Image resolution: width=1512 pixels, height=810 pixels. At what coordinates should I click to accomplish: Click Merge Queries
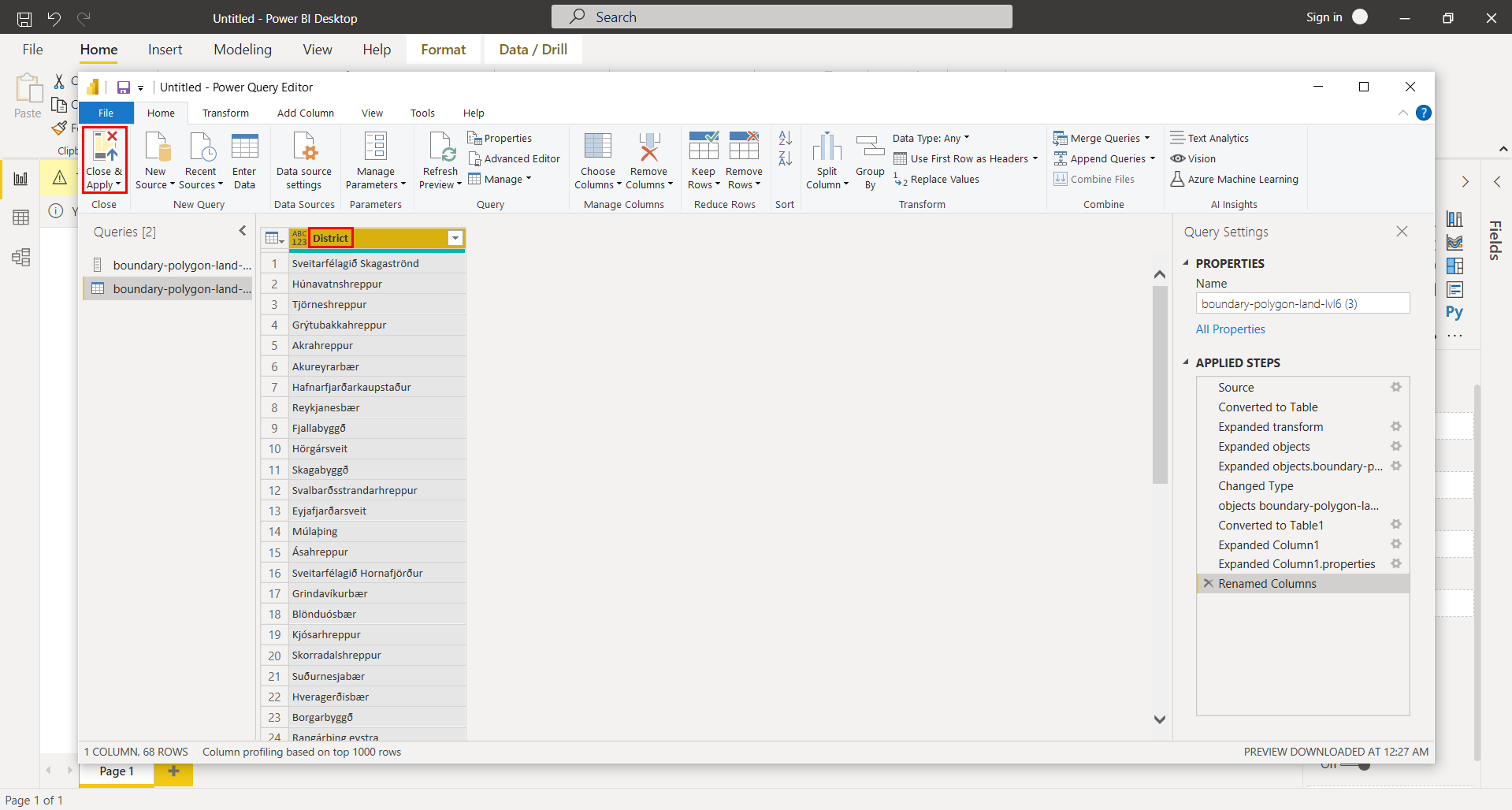click(x=1101, y=137)
